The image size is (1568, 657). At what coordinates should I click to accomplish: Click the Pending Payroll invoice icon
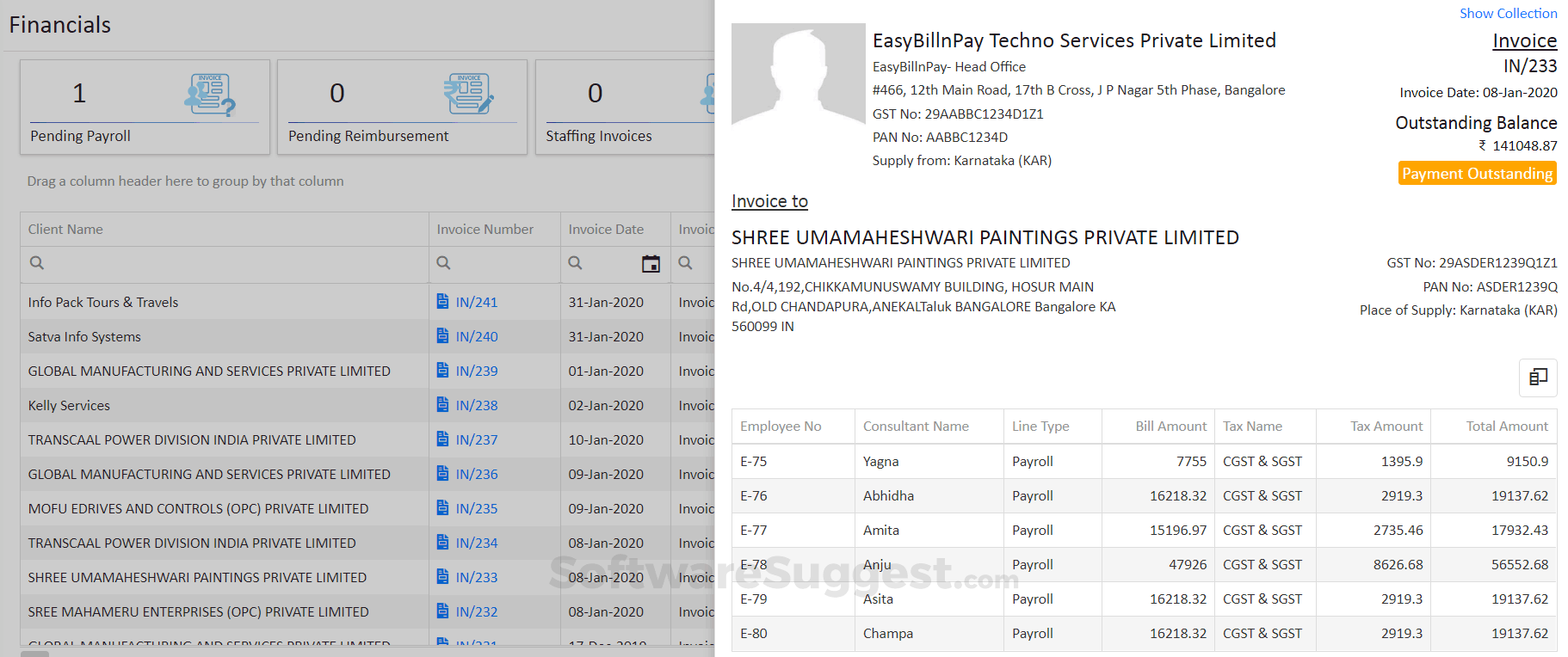pos(209,94)
